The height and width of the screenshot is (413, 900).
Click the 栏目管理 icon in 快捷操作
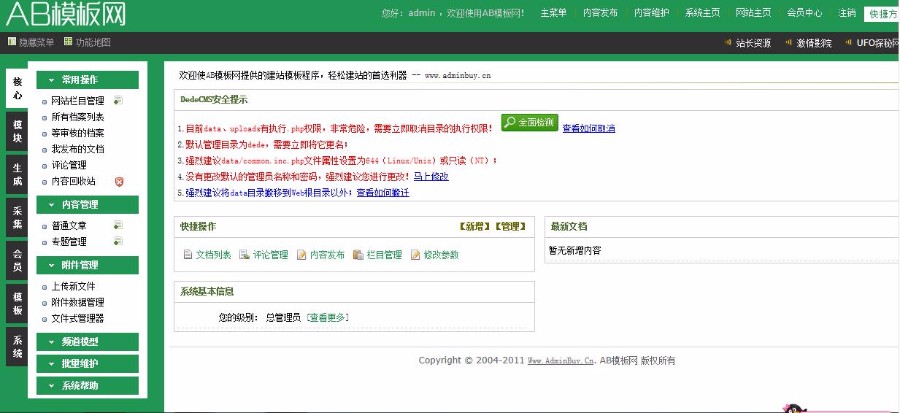[358, 255]
